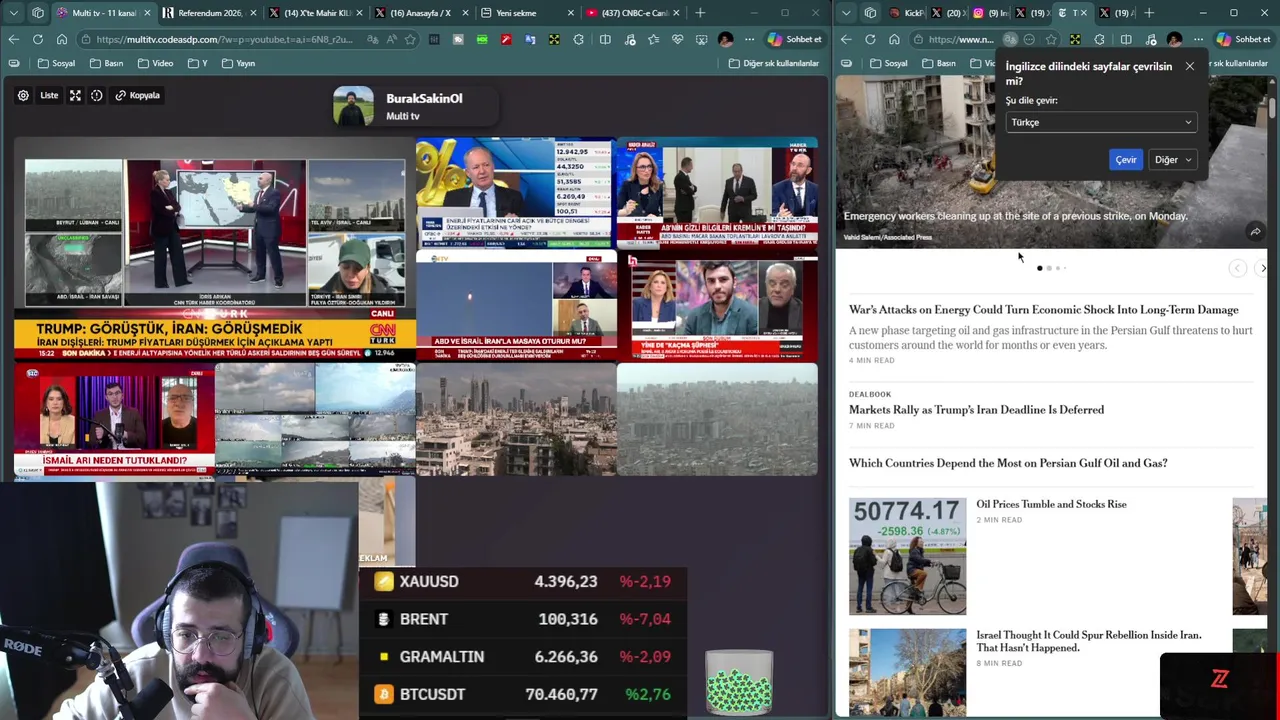
Task: Open the red extension icon in left toolbar
Action: pos(506,39)
